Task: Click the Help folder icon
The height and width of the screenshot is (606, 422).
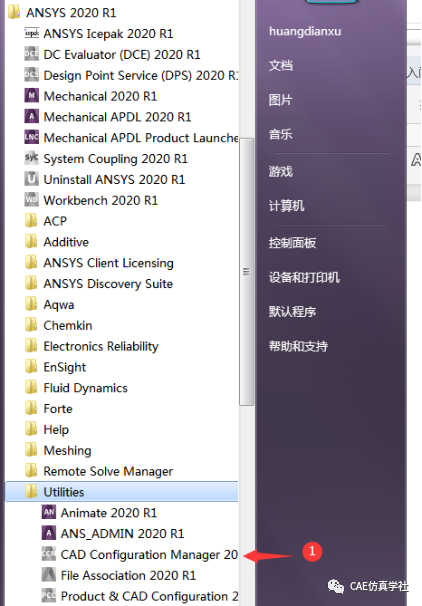Action: coord(31,430)
